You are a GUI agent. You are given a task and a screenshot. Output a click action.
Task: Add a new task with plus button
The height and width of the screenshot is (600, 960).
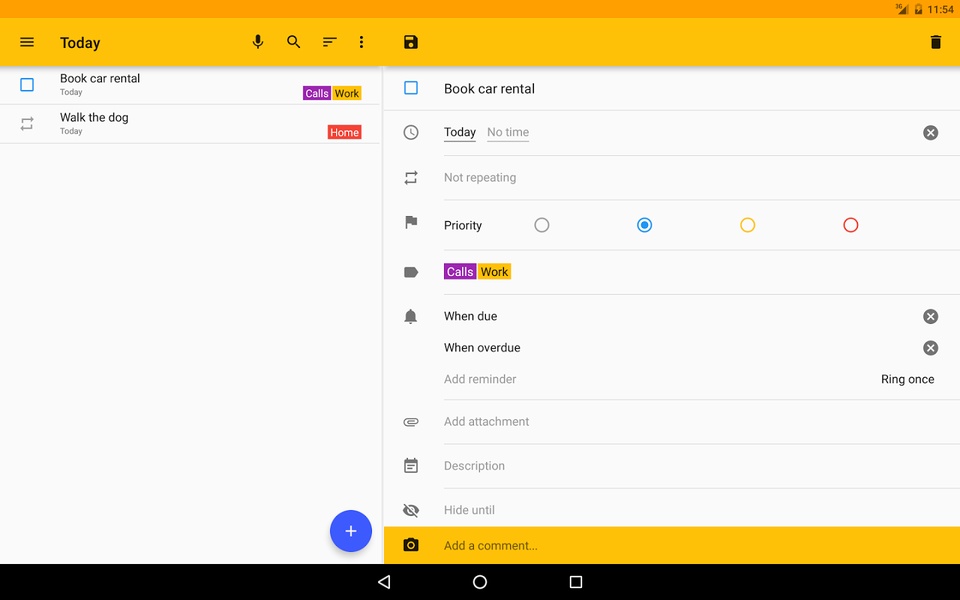(351, 531)
